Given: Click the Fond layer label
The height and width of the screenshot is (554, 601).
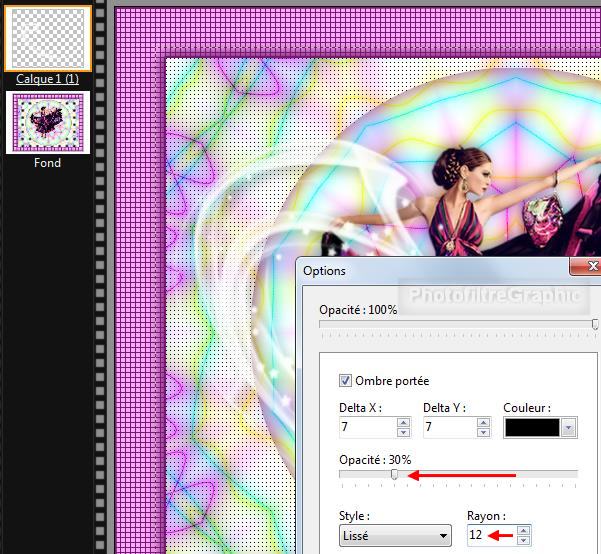Looking at the screenshot, I should (48, 163).
